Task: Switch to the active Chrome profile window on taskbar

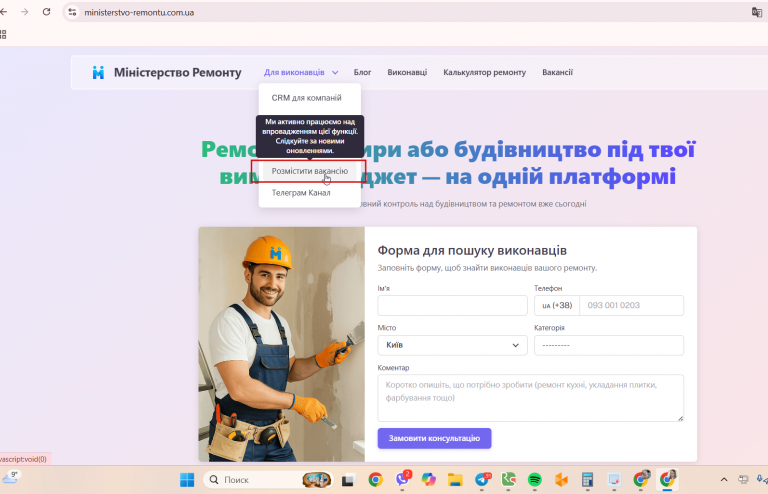Action: coord(667,479)
